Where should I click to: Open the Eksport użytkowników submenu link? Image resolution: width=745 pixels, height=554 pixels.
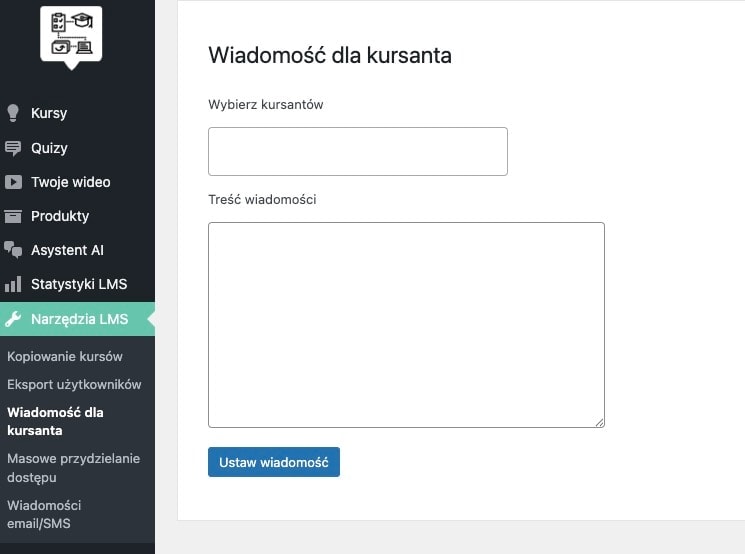(74, 384)
